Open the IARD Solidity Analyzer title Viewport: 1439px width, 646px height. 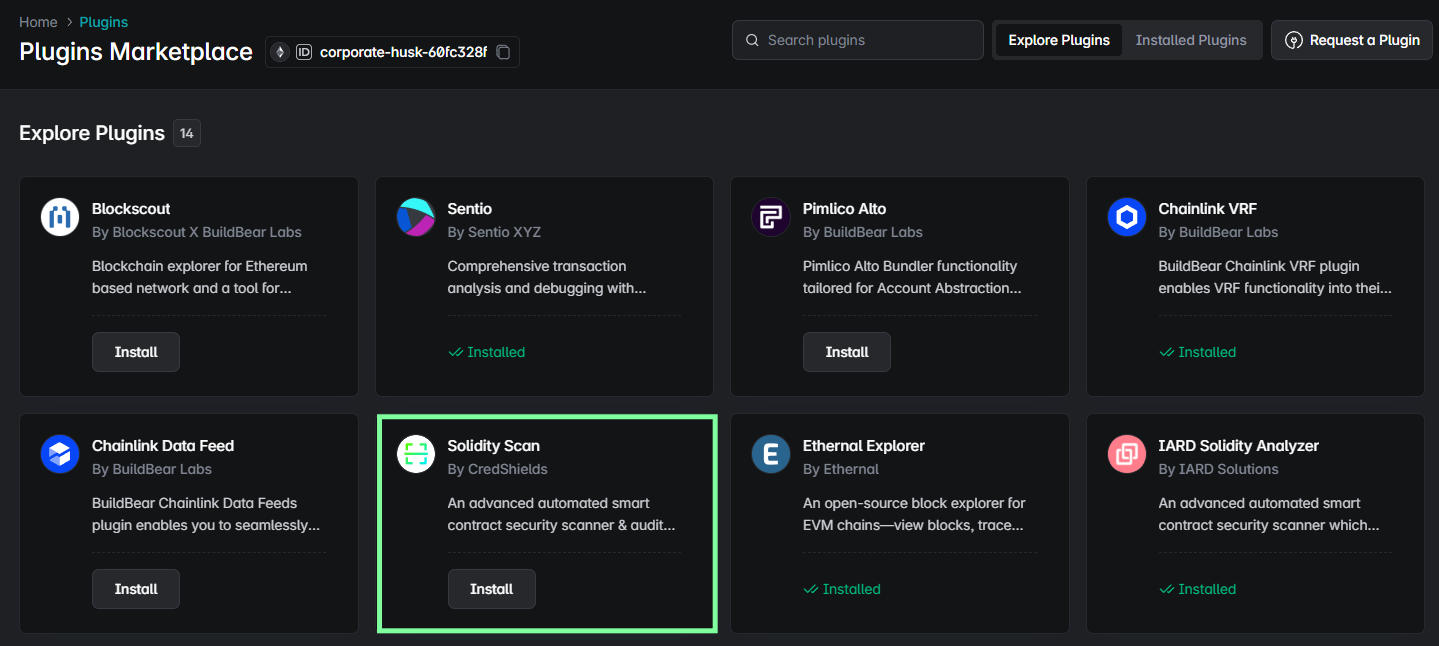(1239, 446)
